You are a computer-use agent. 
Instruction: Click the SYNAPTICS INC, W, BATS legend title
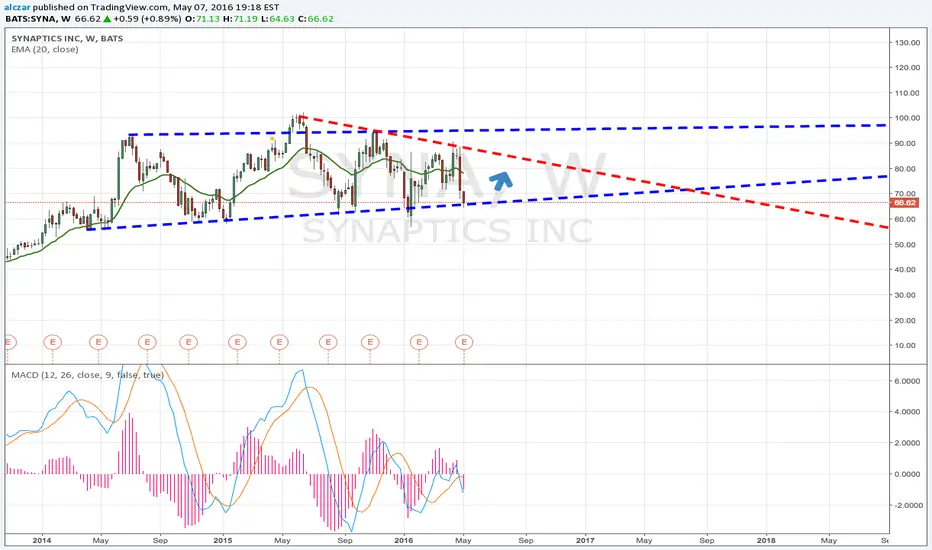click(x=67, y=39)
